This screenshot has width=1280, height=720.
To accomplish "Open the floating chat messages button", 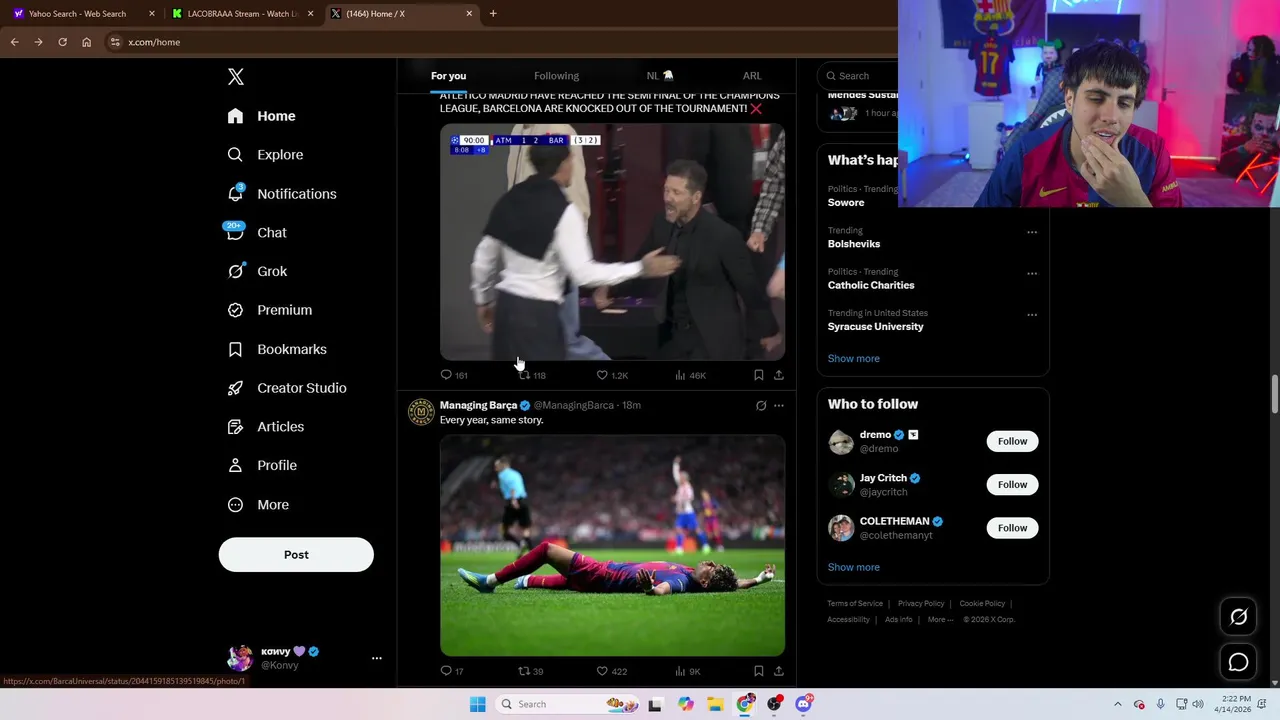I will point(1238,662).
